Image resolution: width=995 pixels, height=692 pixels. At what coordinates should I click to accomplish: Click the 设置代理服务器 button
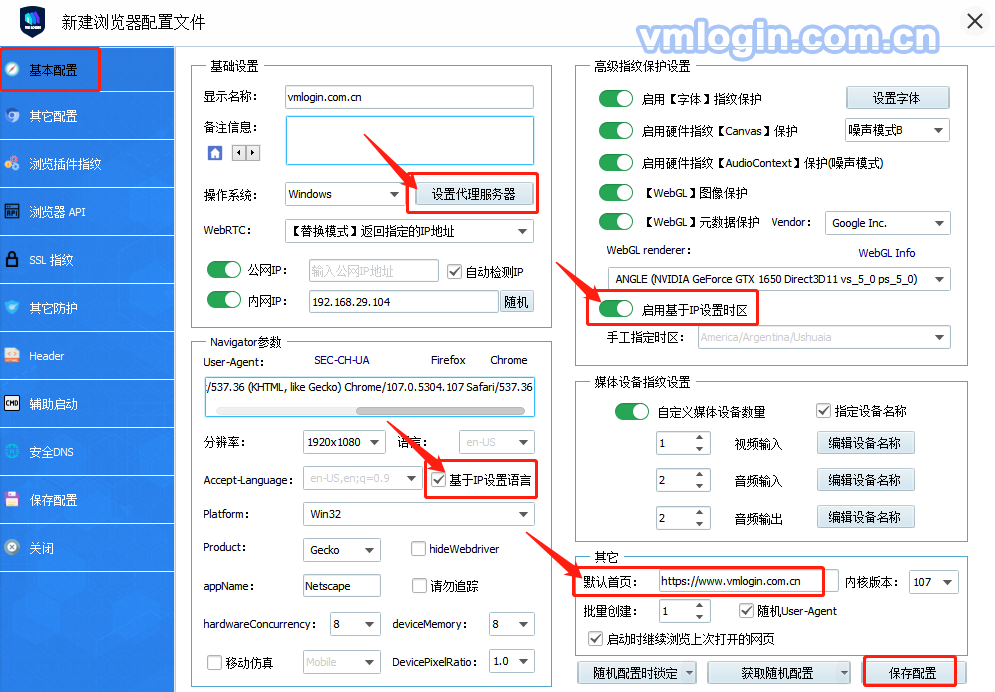(x=473, y=194)
